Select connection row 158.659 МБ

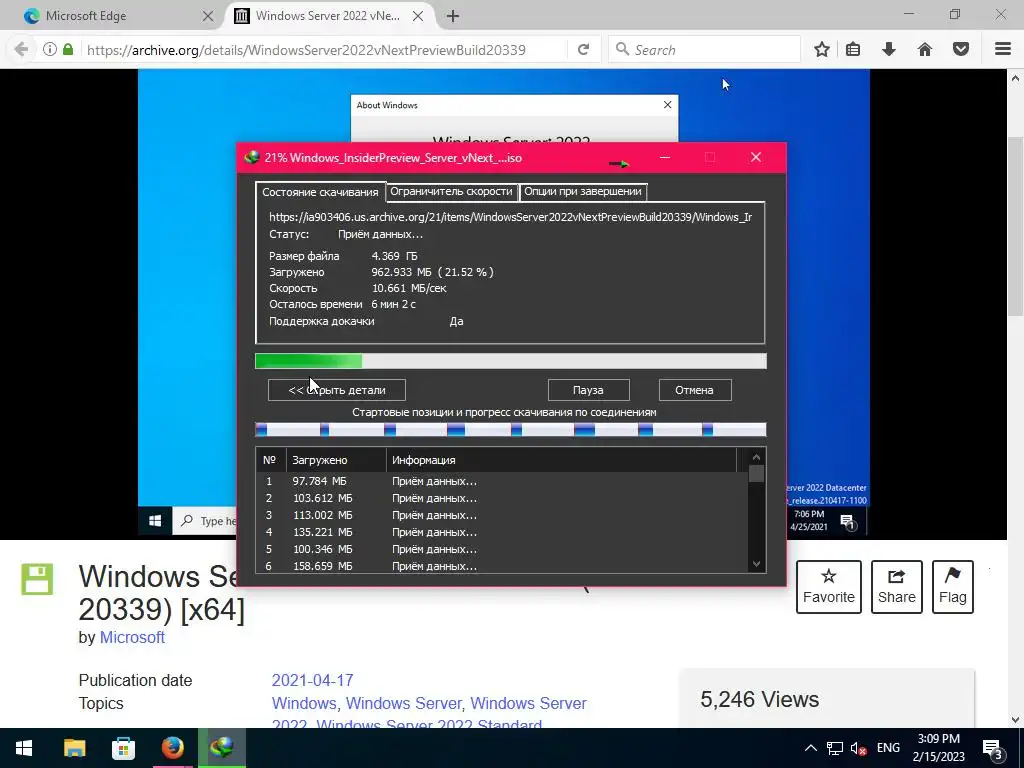click(502, 566)
